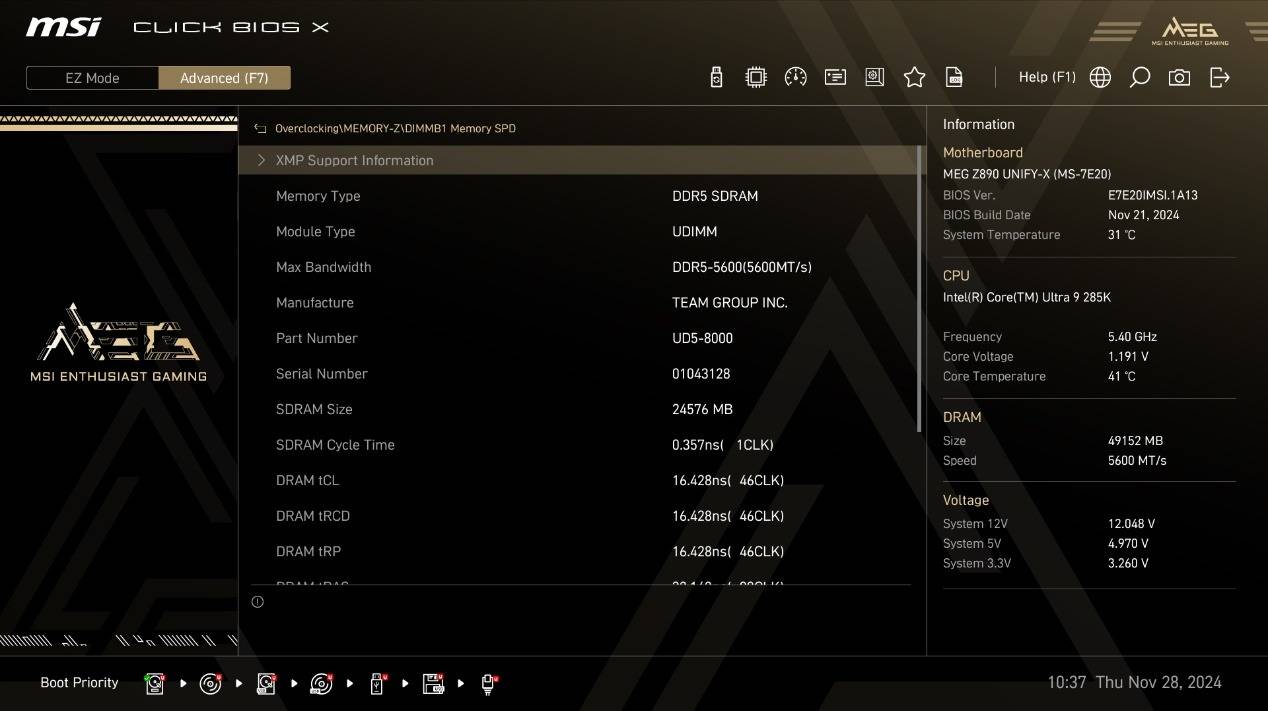
Task: Open the USB flash BIOS update icon
Action: pos(716,77)
